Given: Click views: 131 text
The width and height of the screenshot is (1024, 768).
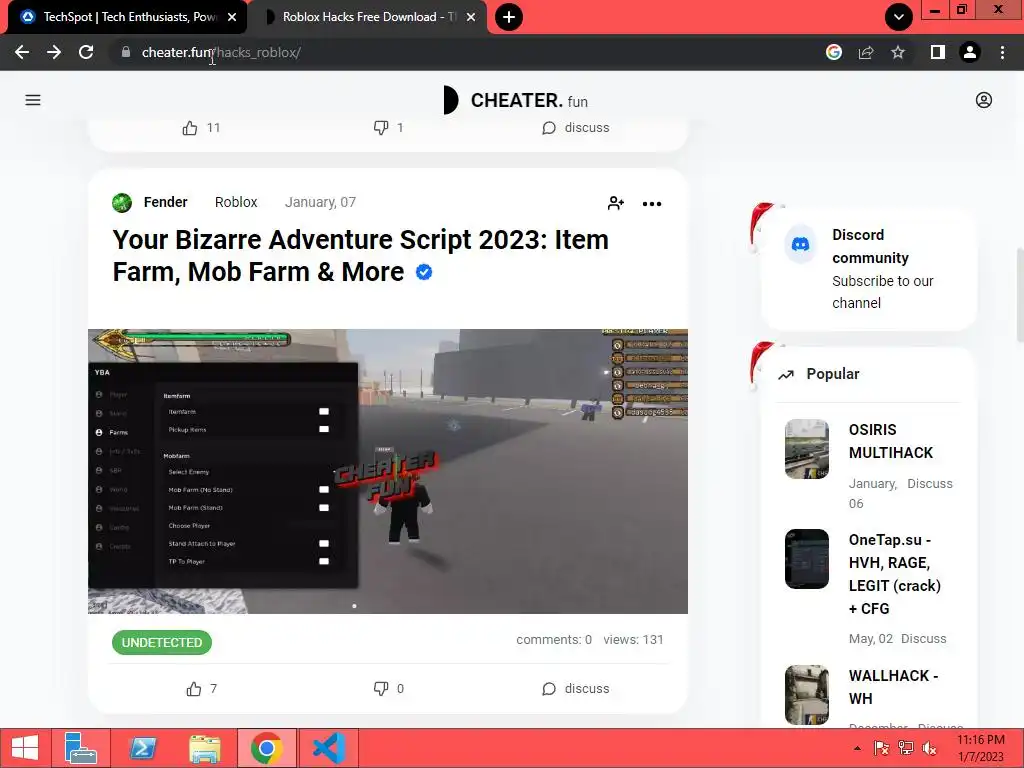Looking at the screenshot, I should (633, 640).
